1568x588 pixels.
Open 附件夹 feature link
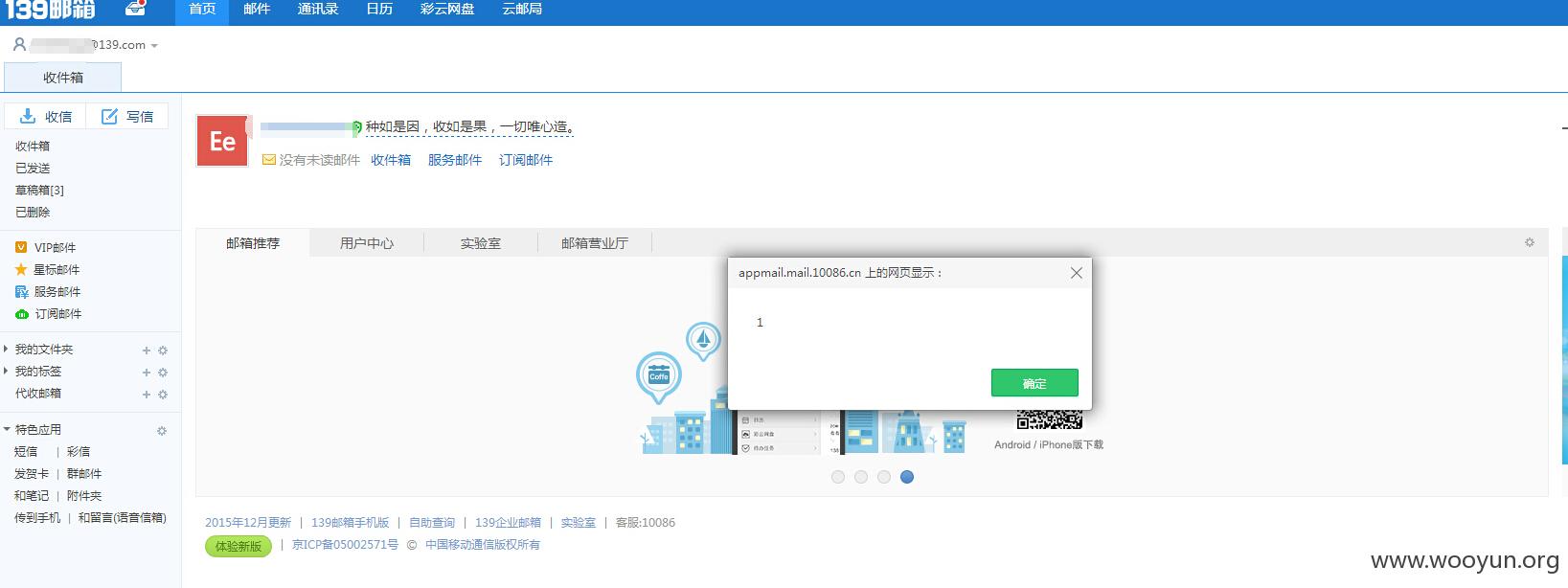point(84,496)
